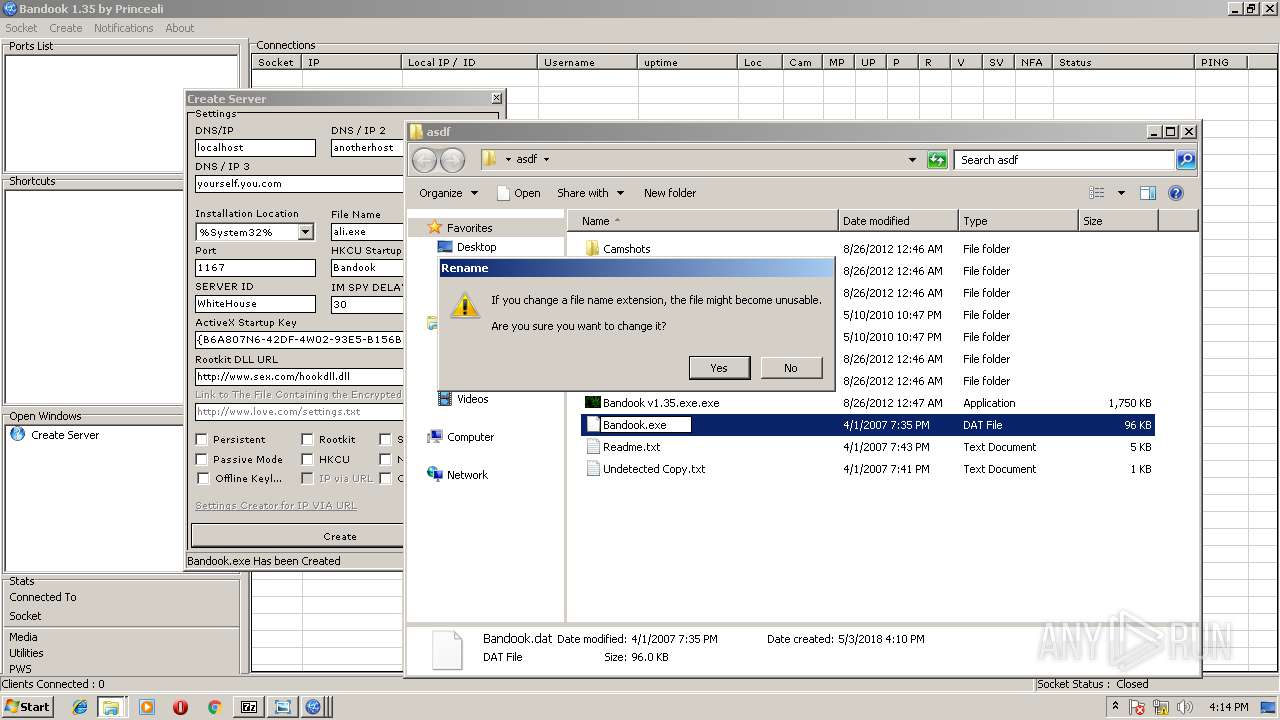The image size is (1280, 720).
Task: Click the asdf breadcrumb dropdown arrow
Action: click(x=546, y=159)
